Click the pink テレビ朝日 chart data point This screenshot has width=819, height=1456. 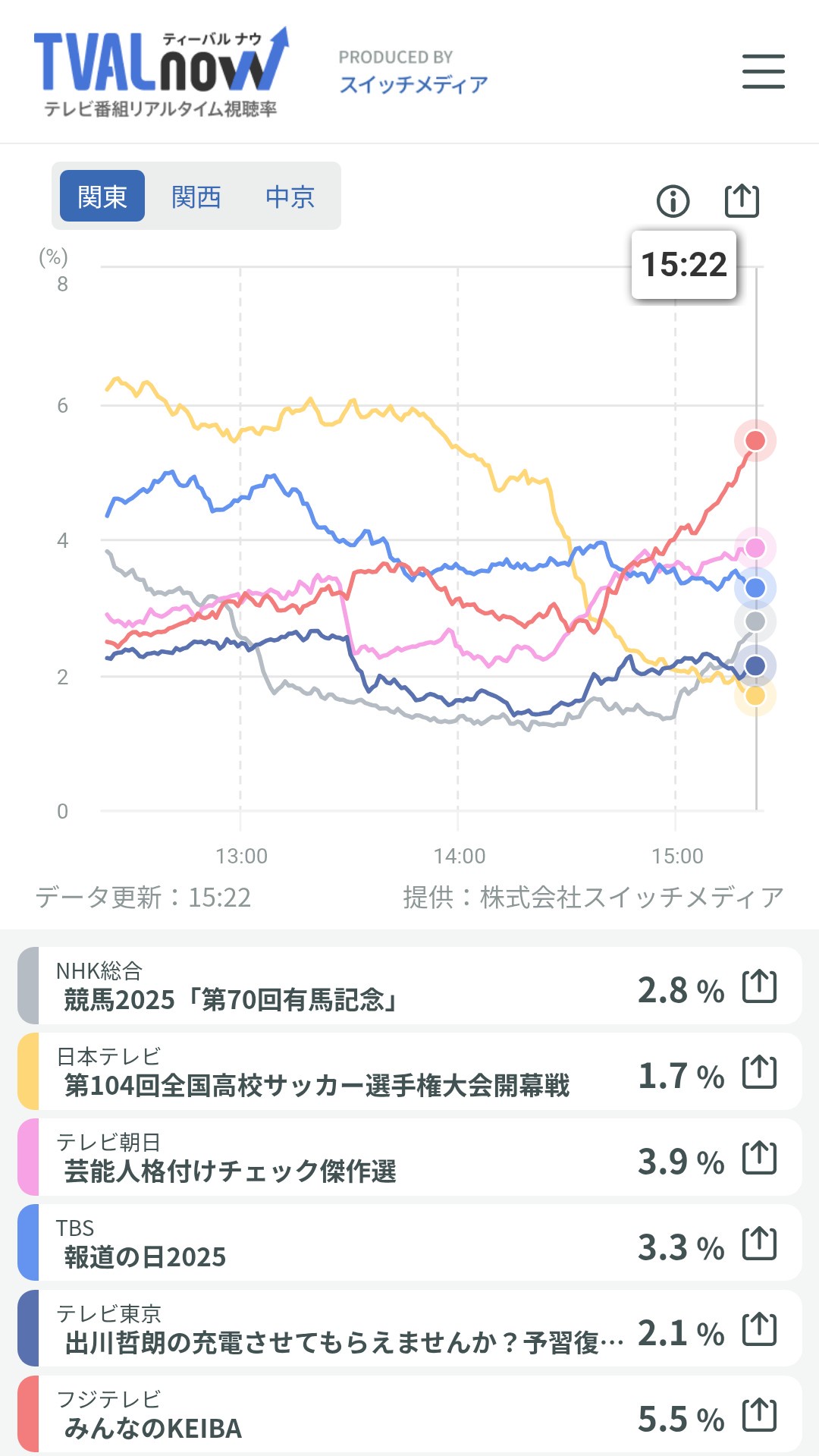coord(755,548)
